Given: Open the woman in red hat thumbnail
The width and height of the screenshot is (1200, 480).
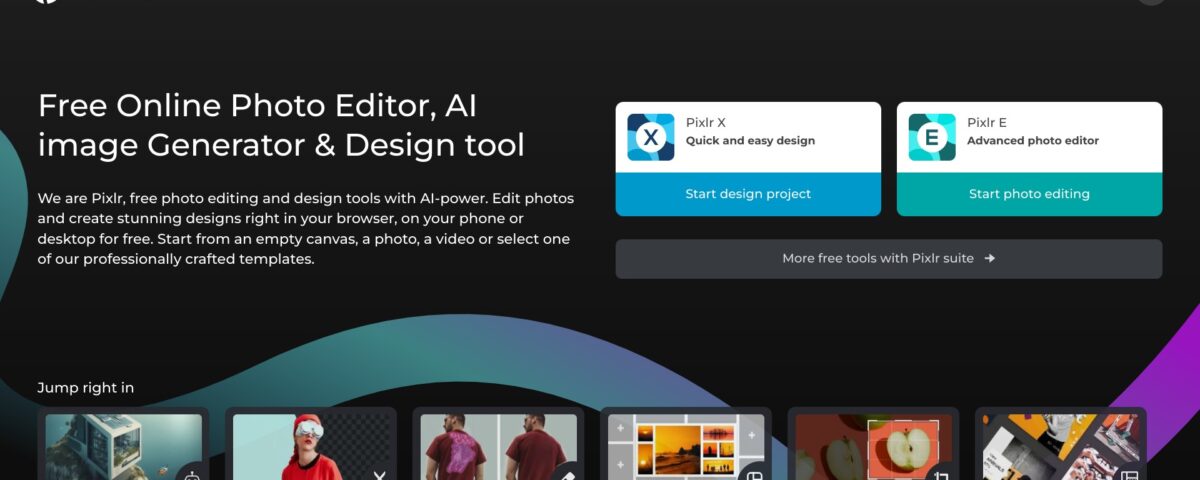Looking at the screenshot, I should (x=298, y=445).
